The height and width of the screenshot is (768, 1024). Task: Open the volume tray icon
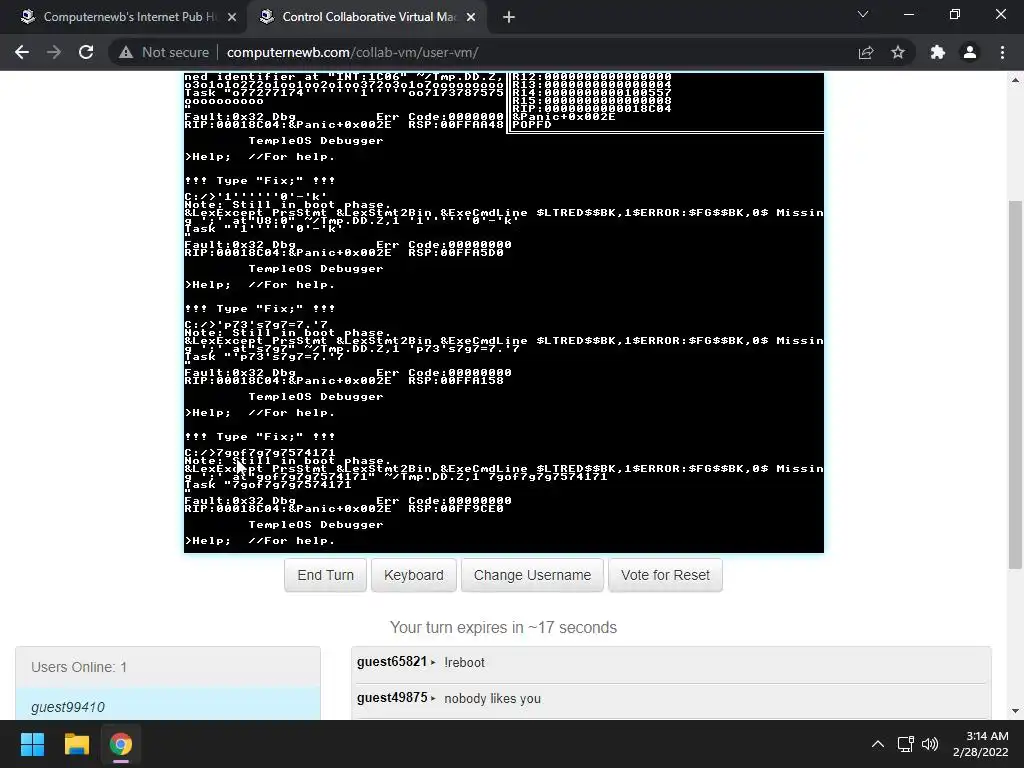pyautogui.click(x=929, y=744)
